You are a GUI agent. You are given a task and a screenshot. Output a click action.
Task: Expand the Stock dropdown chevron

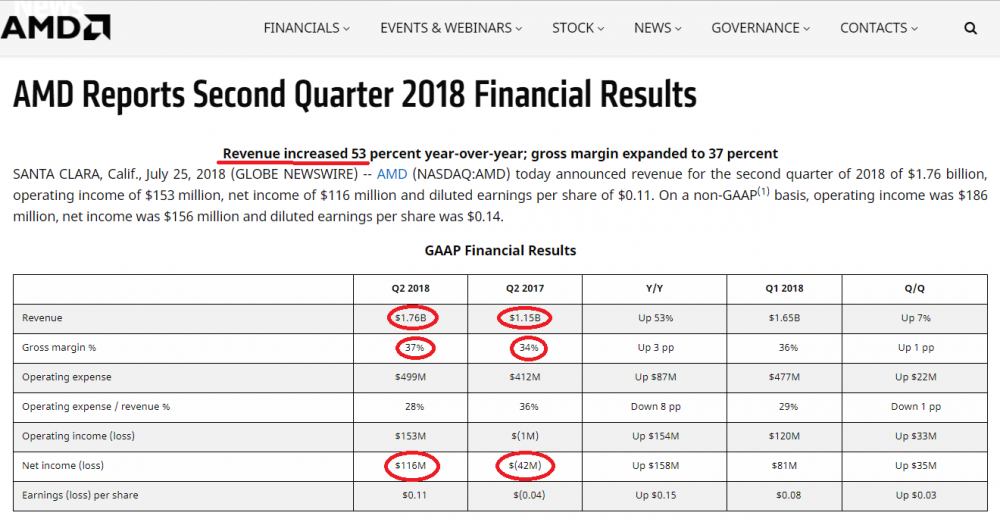click(x=600, y=29)
